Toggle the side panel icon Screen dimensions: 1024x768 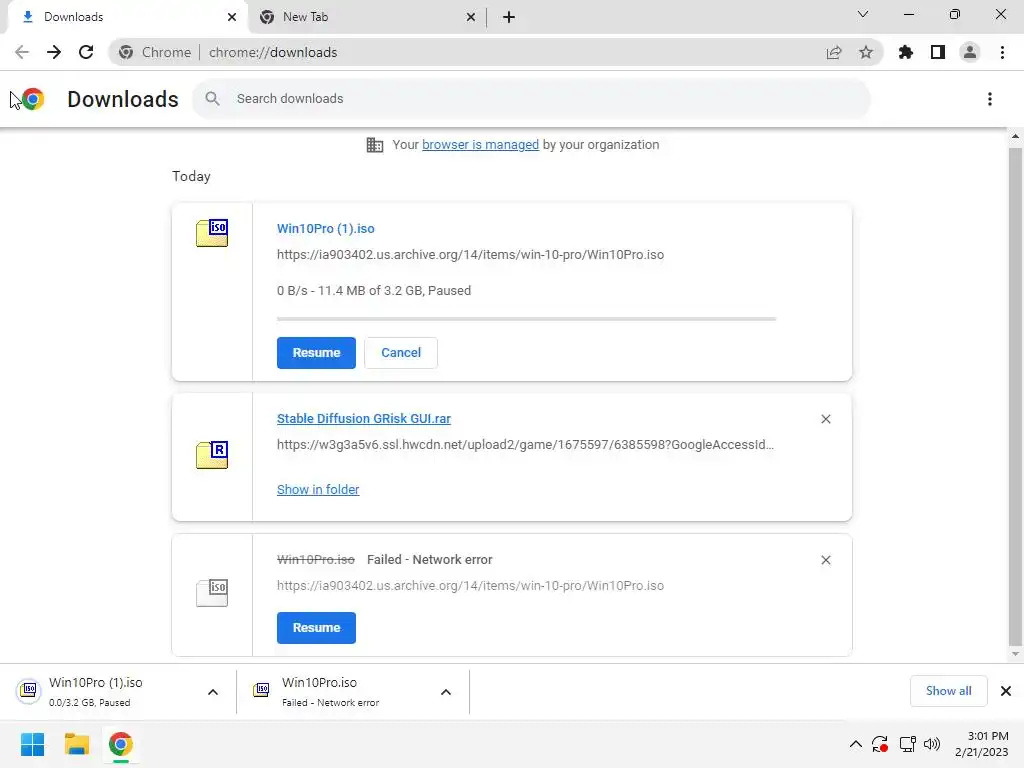938,52
